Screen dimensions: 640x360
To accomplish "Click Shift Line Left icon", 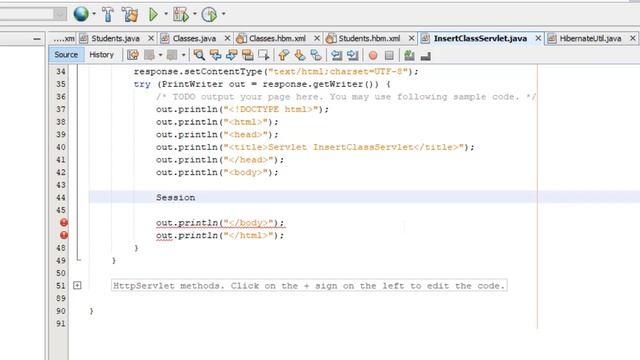I will click(336, 55).
